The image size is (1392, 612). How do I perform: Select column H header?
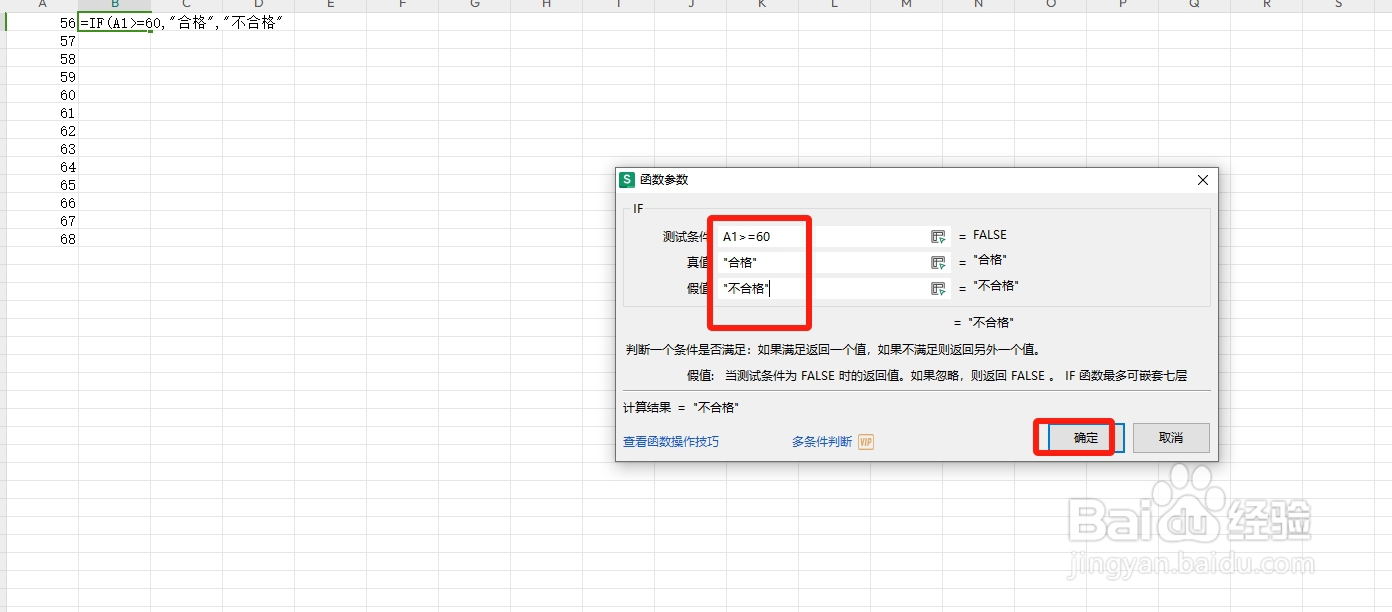click(x=547, y=6)
